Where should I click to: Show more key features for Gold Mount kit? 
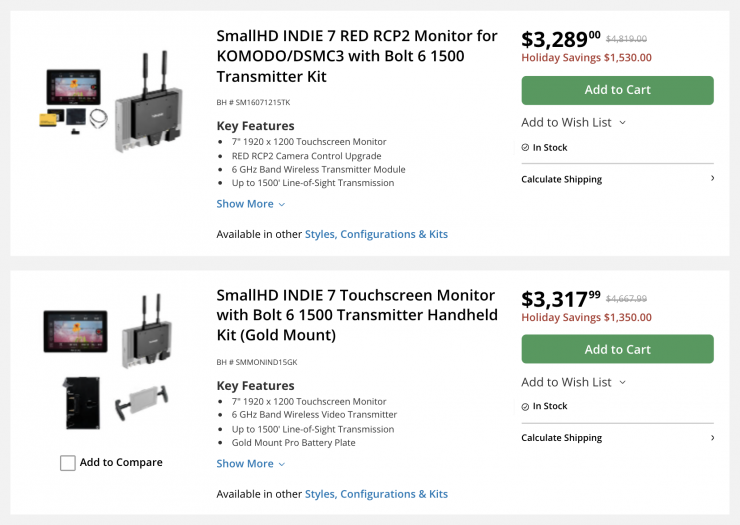click(245, 463)
